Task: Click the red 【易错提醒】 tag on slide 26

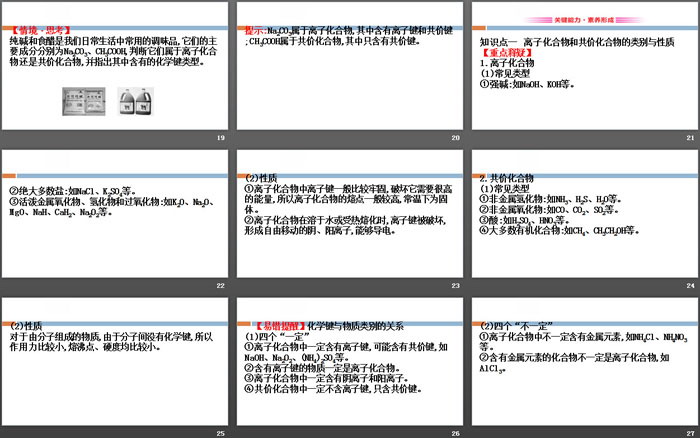Action: click(274, 324)
